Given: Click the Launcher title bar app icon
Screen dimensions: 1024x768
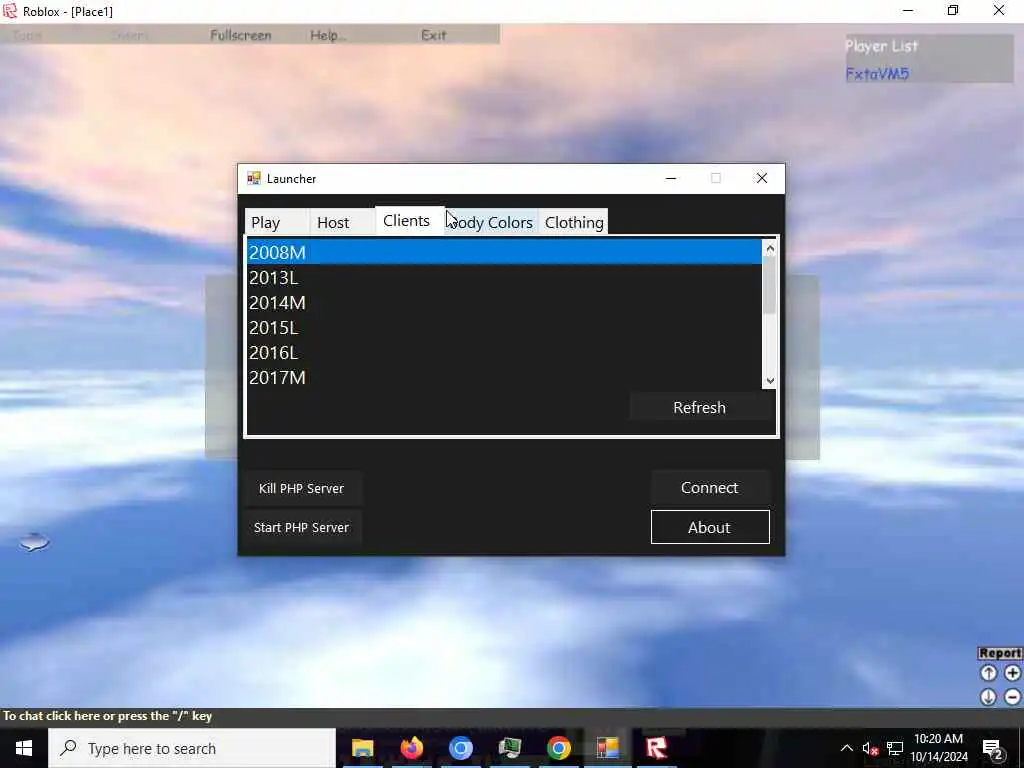Looking at the screenshot, I should (253, 178).
